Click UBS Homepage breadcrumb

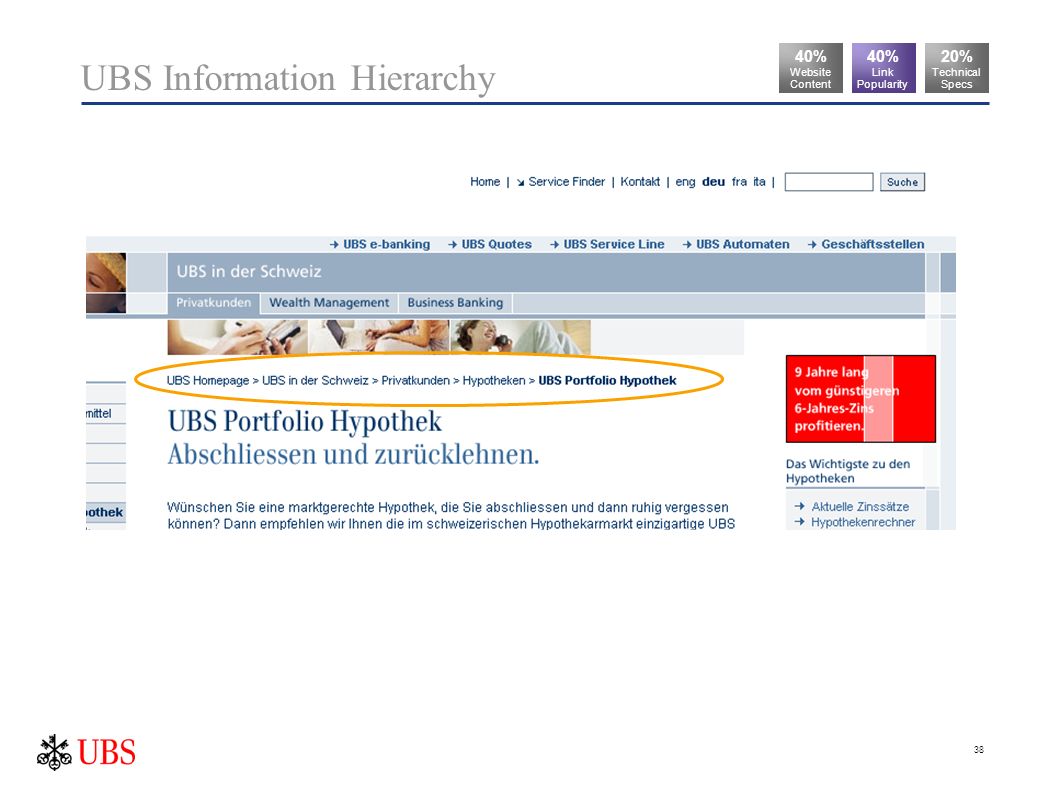click(x=207, y=381)
